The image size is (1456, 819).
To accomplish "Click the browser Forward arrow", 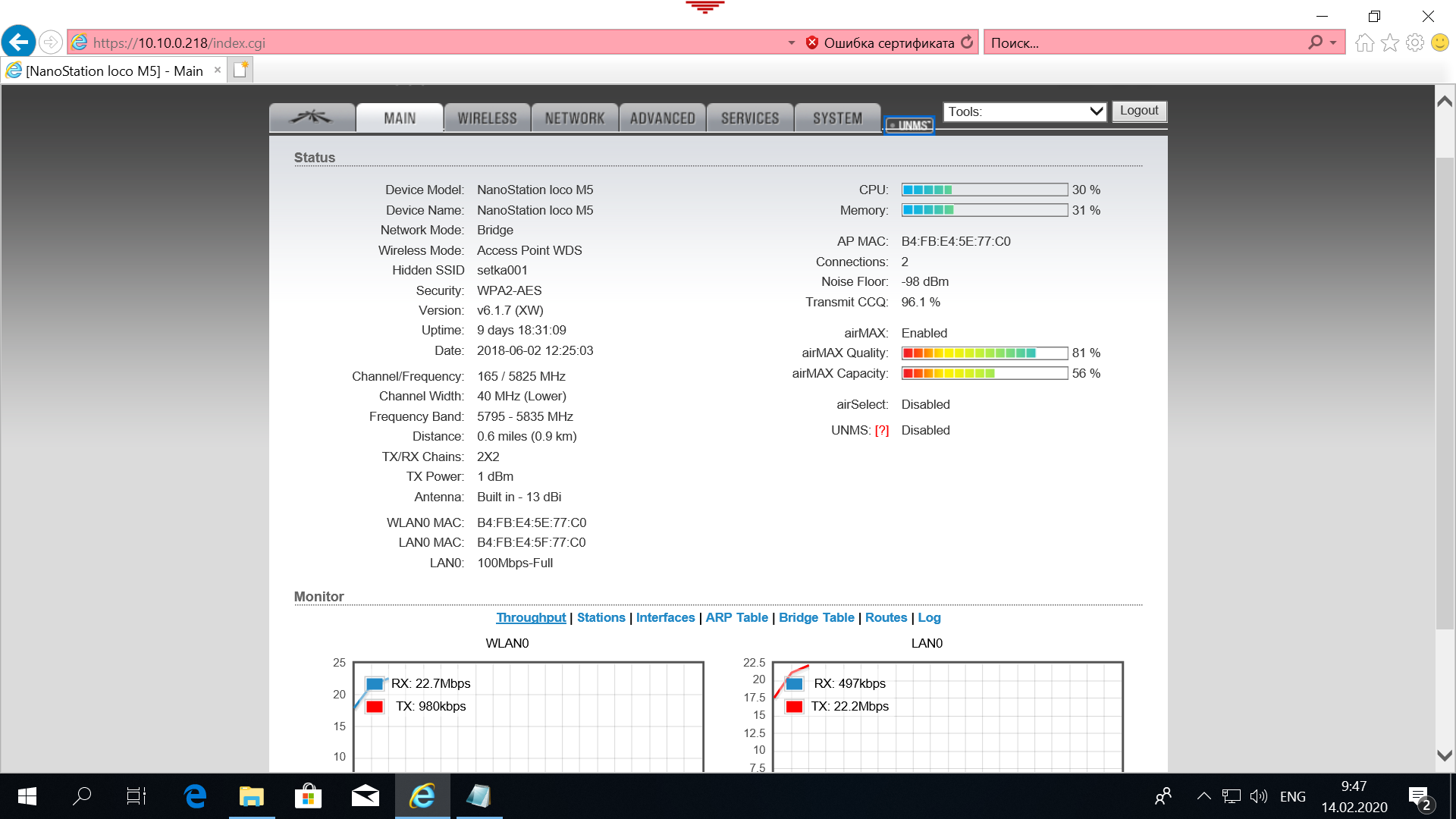I will coord(50,42).
